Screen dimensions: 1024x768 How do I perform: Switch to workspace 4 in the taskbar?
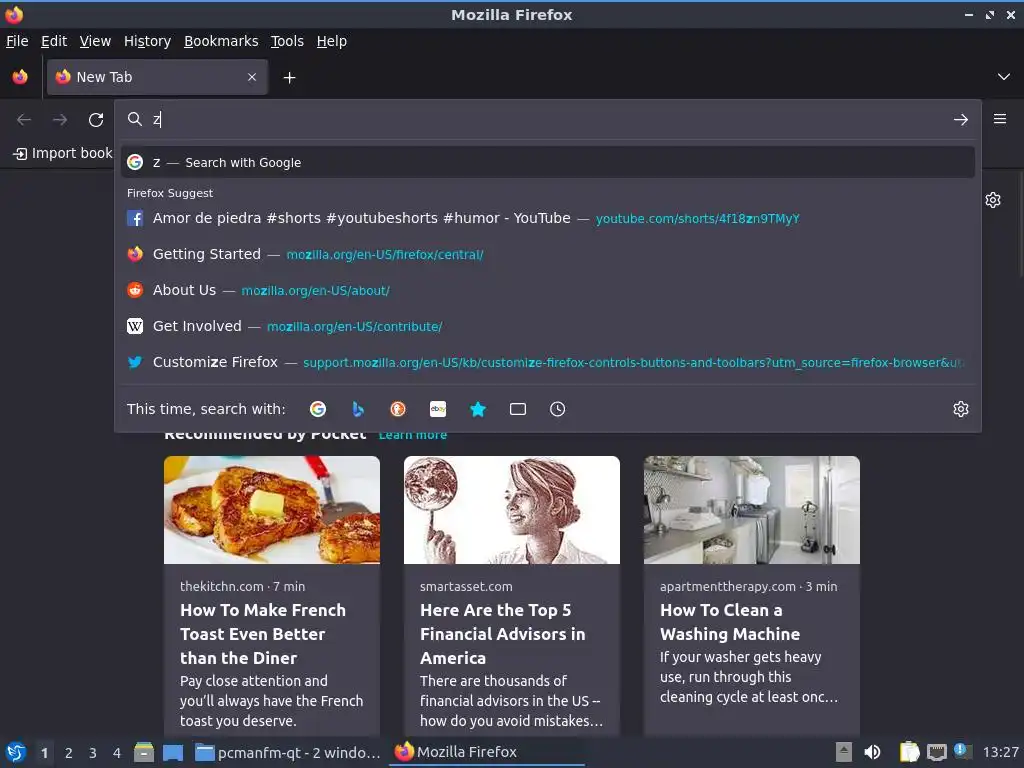point(117,753)
